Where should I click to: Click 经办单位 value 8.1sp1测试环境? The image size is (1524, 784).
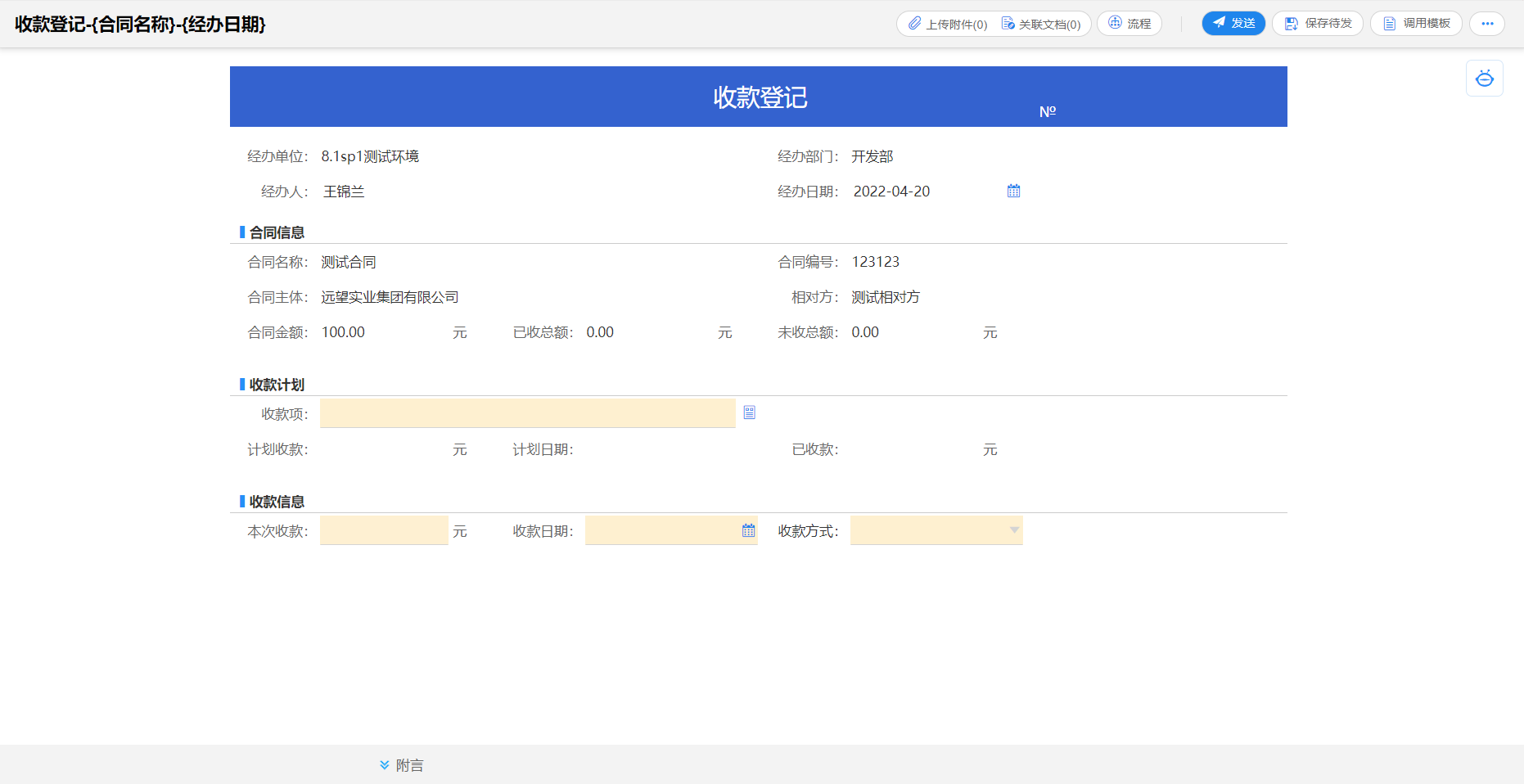[x=370, y=156]
